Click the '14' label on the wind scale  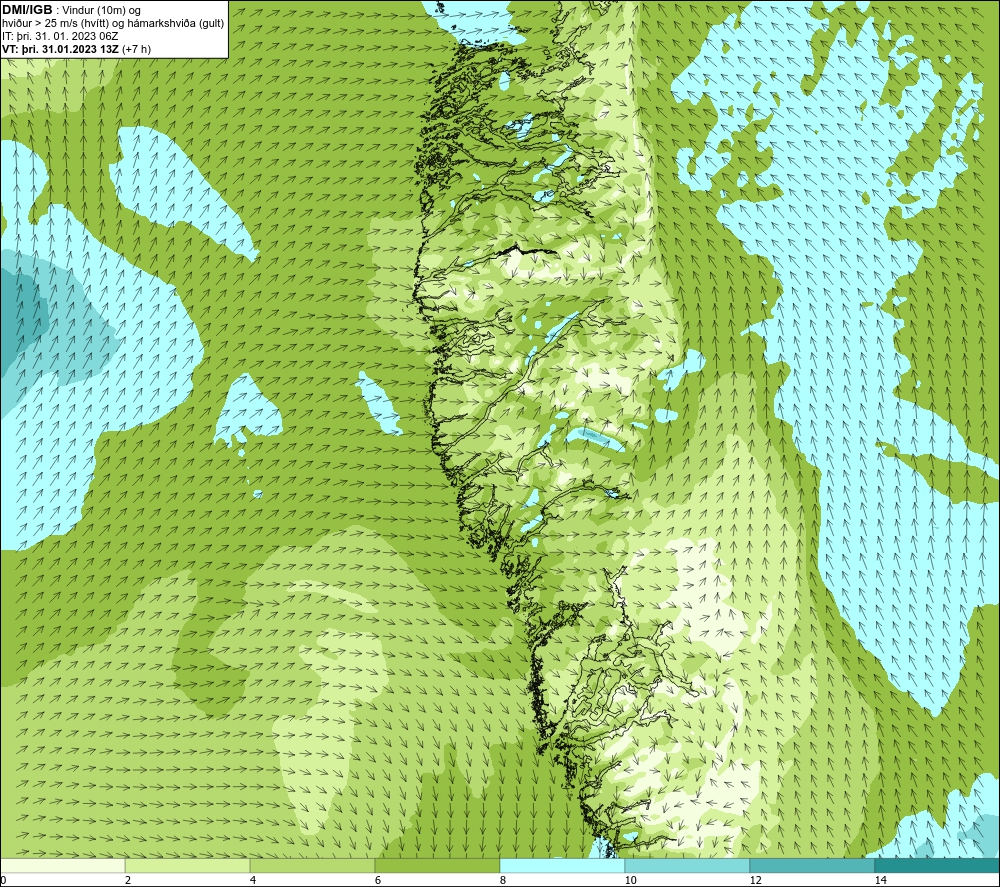tap(880, 880)
